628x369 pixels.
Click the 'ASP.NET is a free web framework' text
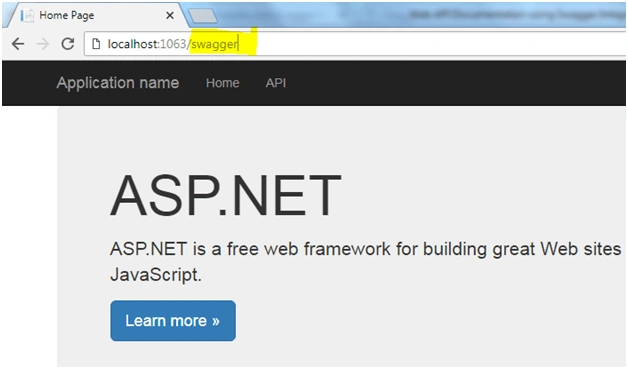(x=365, y=261)
